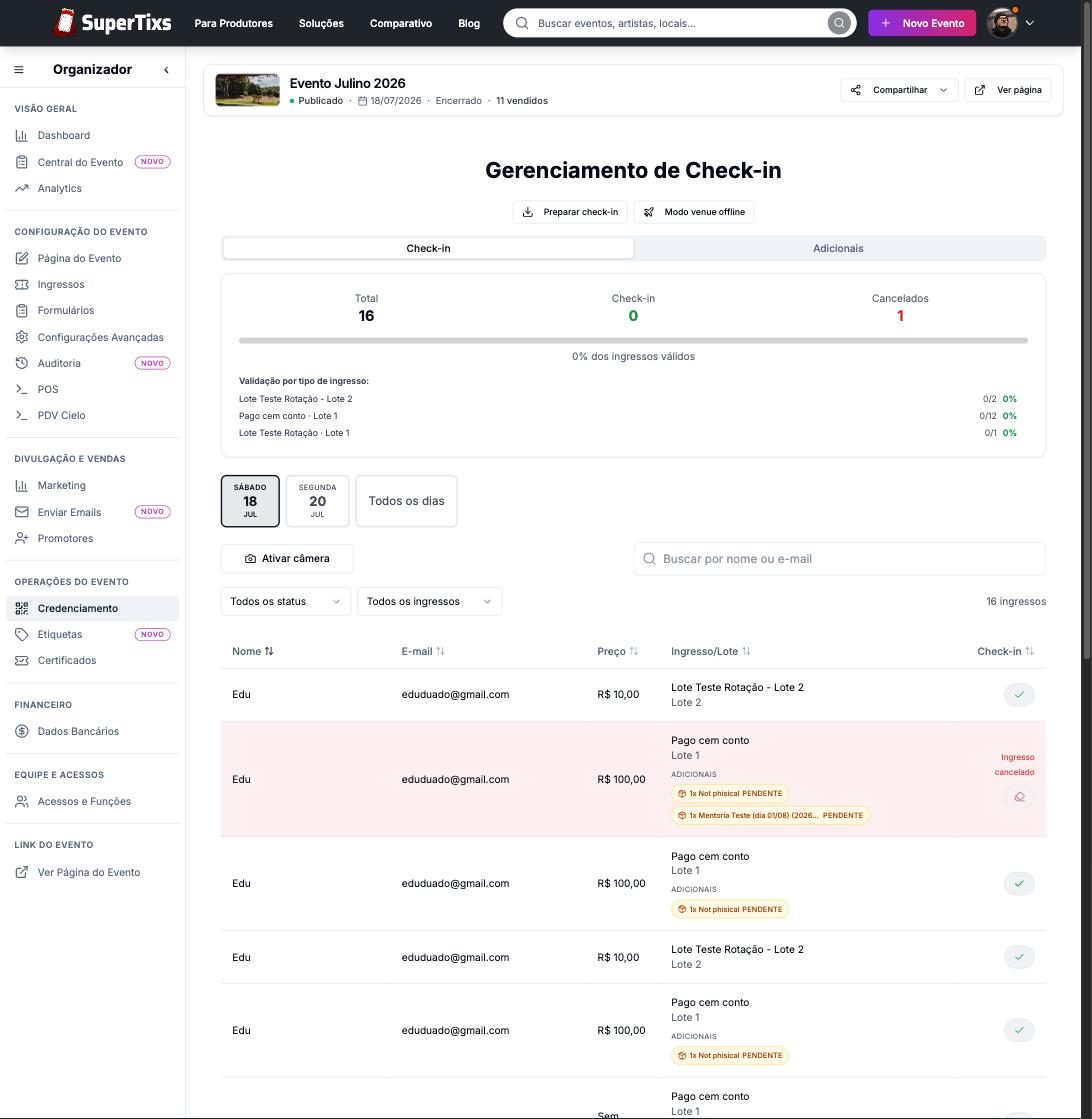Click Preparar check-in button
The height and width of the screenshot is (1119, 1092).
[570, 212]
